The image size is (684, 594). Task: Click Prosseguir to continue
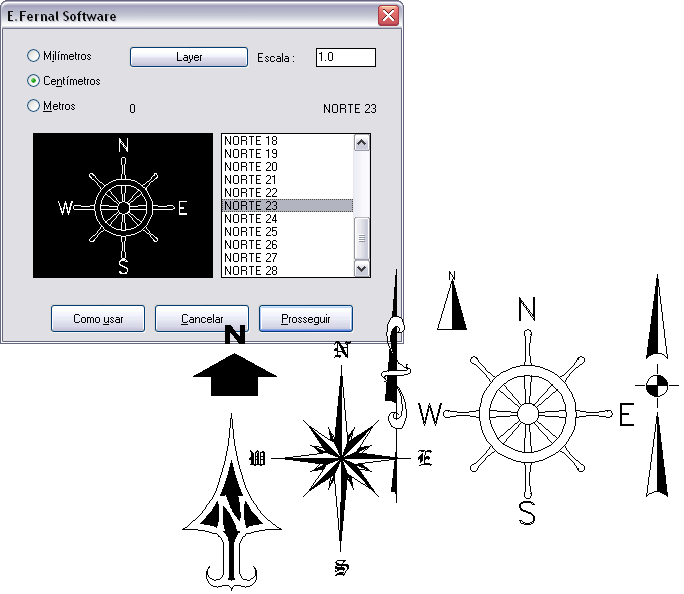click(x=305, y=318)
